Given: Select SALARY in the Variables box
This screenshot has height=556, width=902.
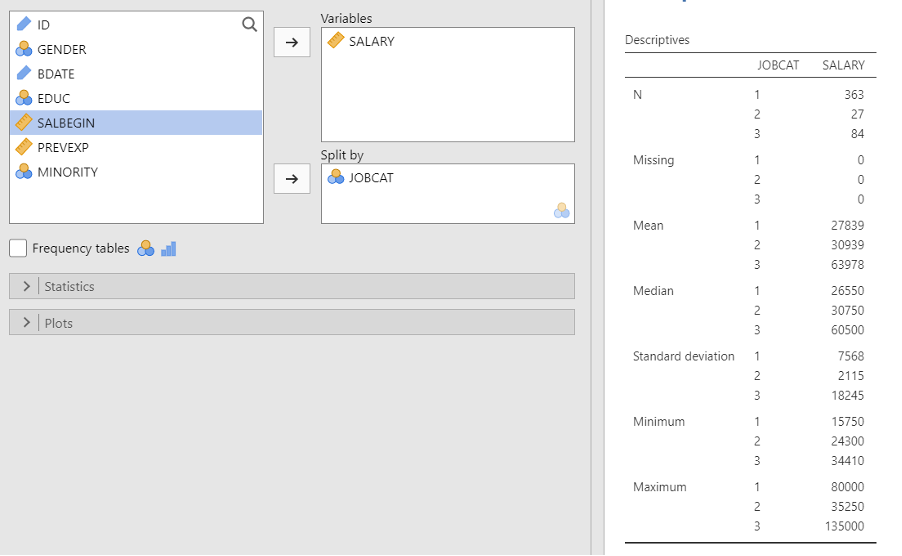Looking at the screenshot, I should (371, 41).
